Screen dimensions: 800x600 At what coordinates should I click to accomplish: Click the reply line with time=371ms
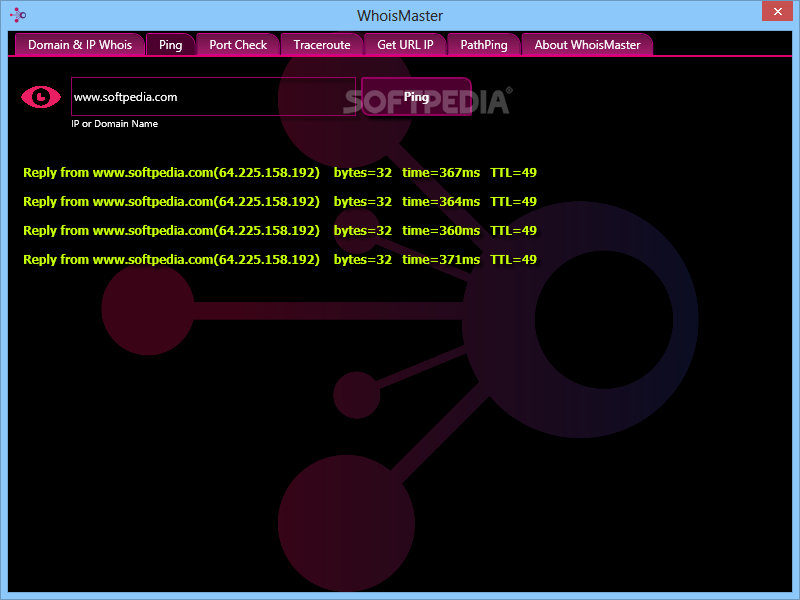(x=280, y=260)
